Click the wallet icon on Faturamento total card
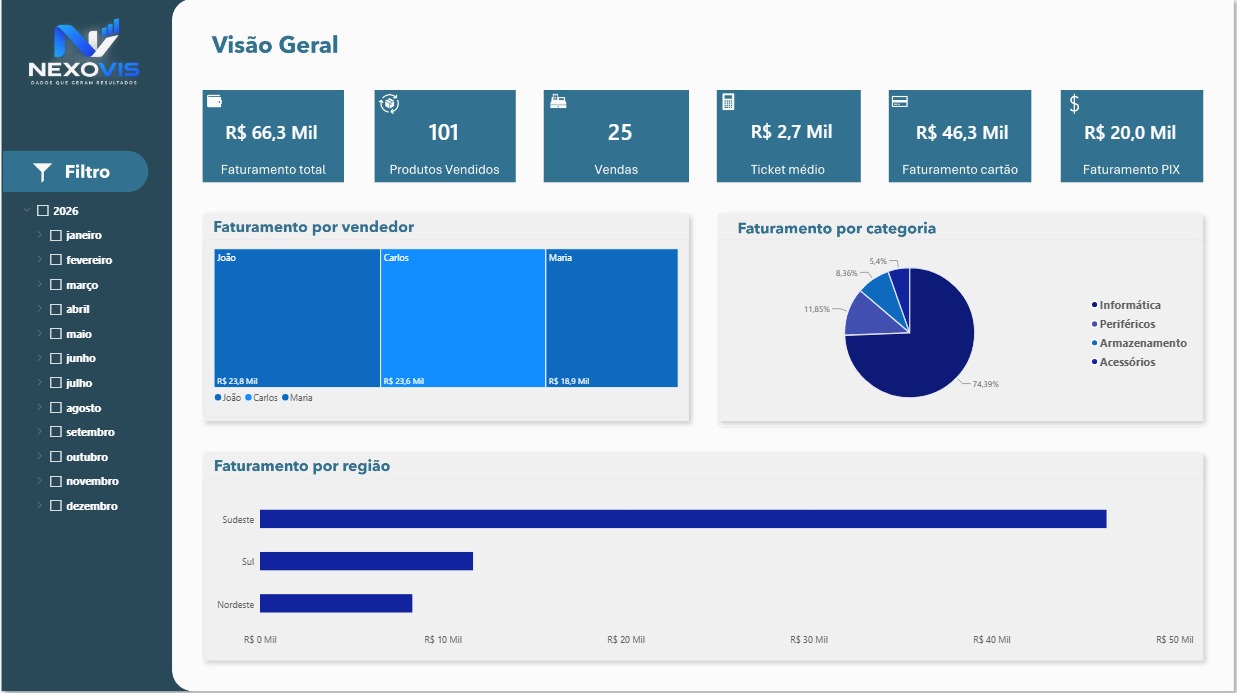1237x693 pixels. pyautogui.click(x=214, y=102)
